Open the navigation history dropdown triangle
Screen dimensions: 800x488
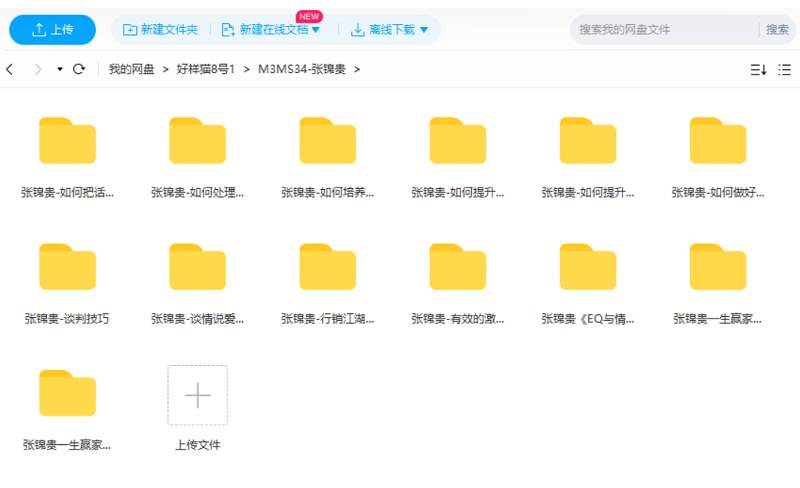pyautogui.click(x=60, y=69)
